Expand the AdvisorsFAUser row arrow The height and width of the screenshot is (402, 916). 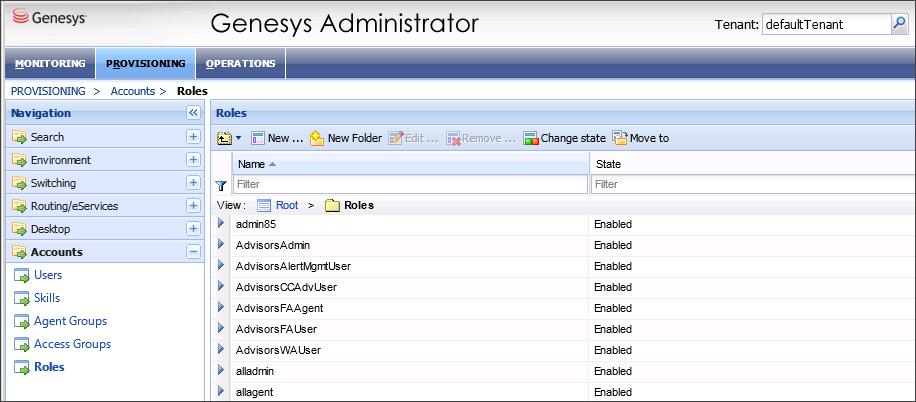coord(221,328)
